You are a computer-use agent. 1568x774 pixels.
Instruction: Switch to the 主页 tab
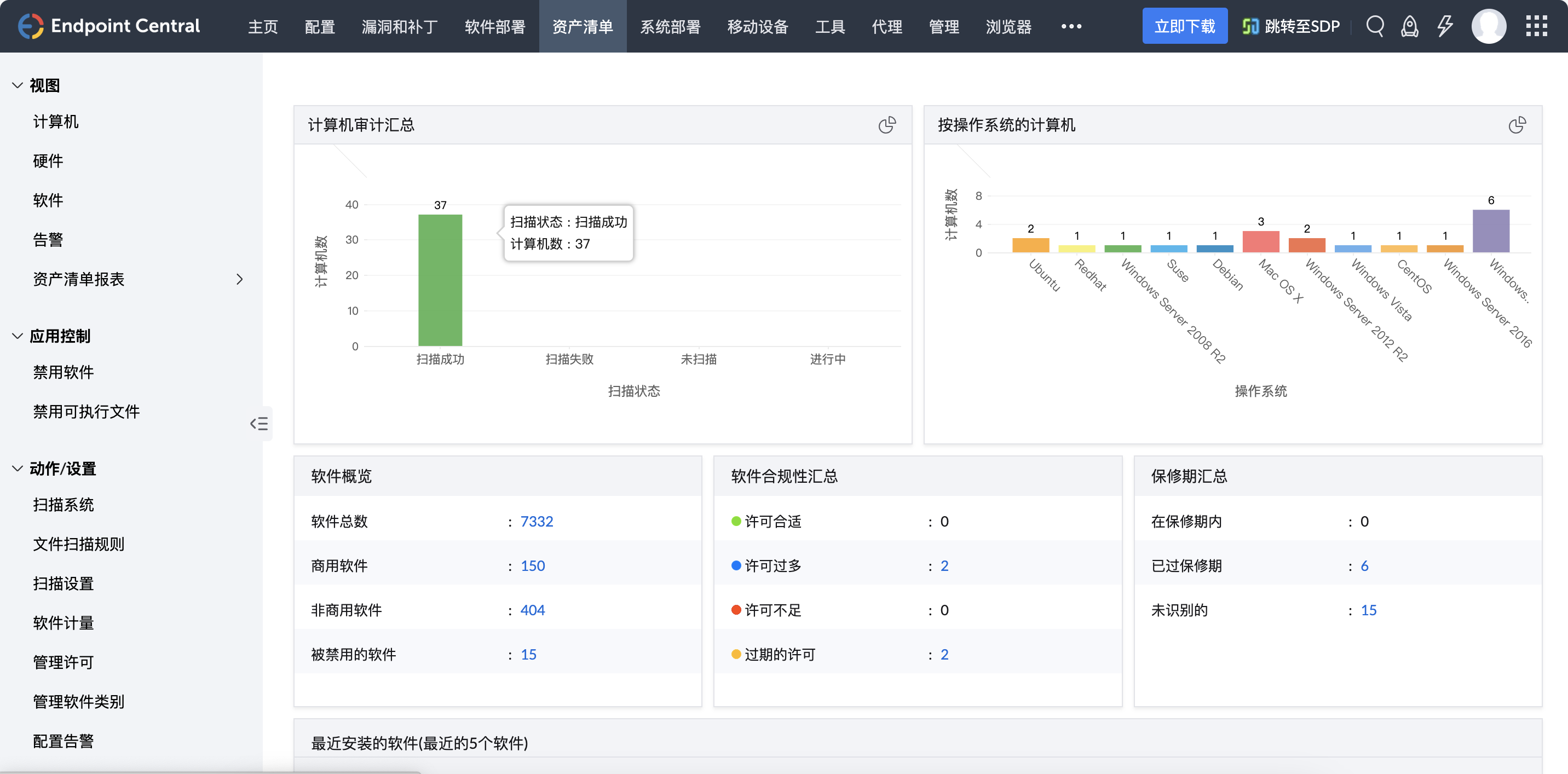262,26
